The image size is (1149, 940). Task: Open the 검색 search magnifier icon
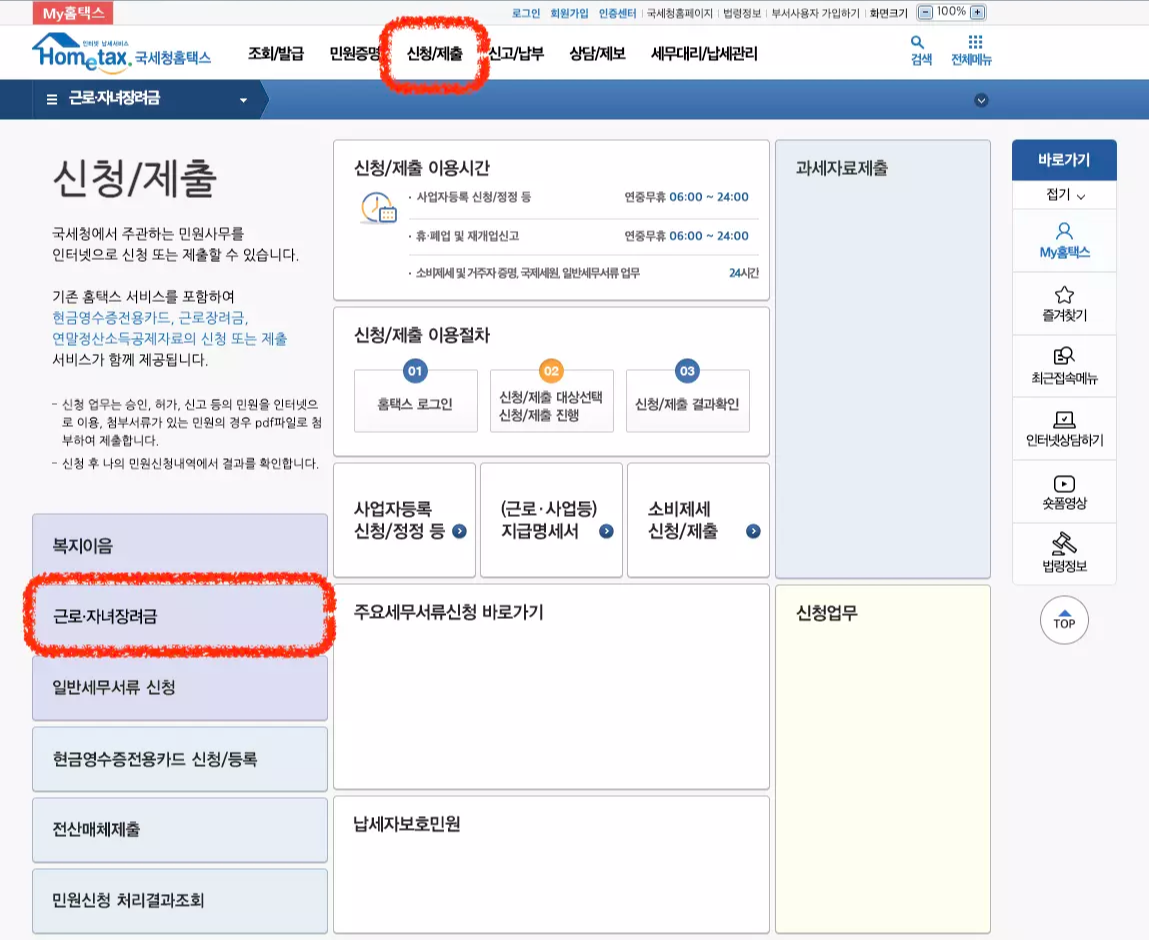[x=917, y=48]
